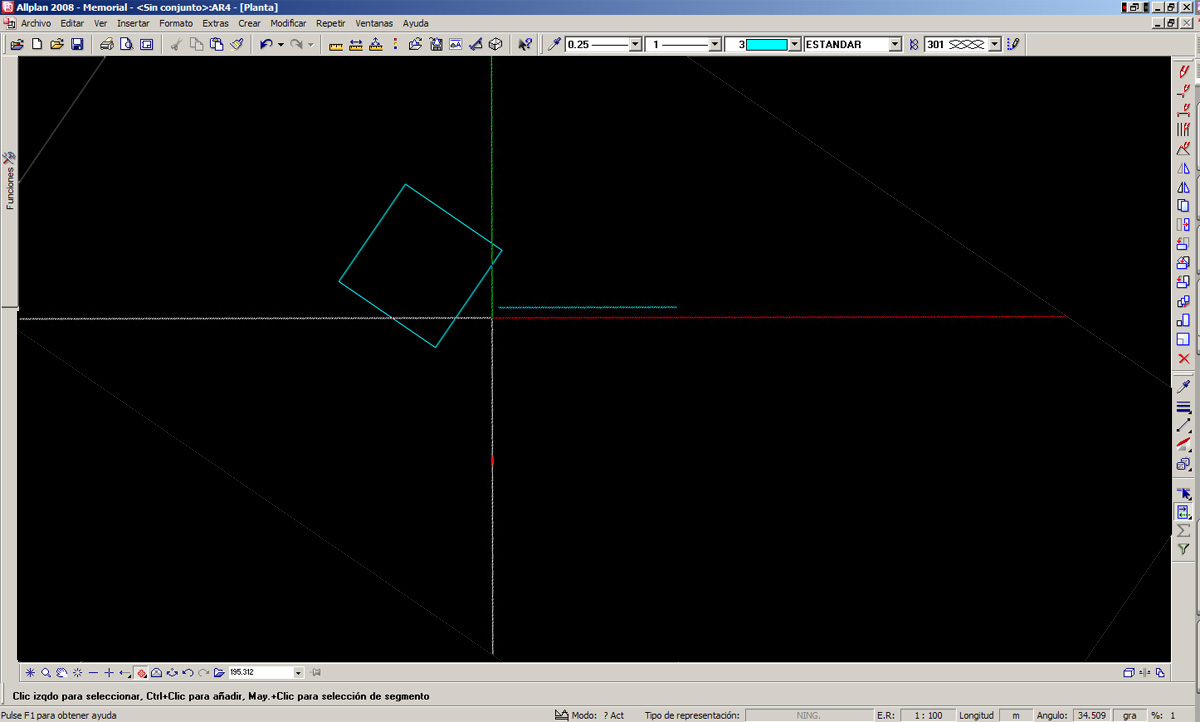Click the new document icon
This screenshot has height=722, width=1200.
click(37, 44)
